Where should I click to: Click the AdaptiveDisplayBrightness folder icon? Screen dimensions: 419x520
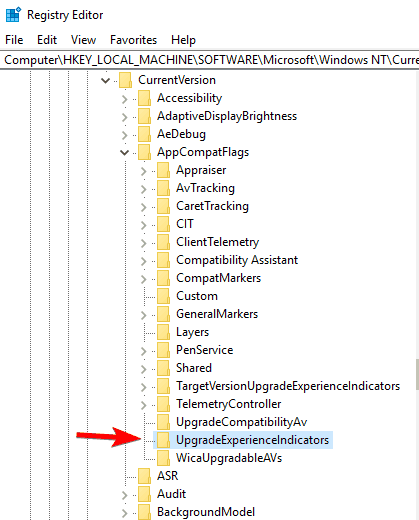tap(144, 116)
